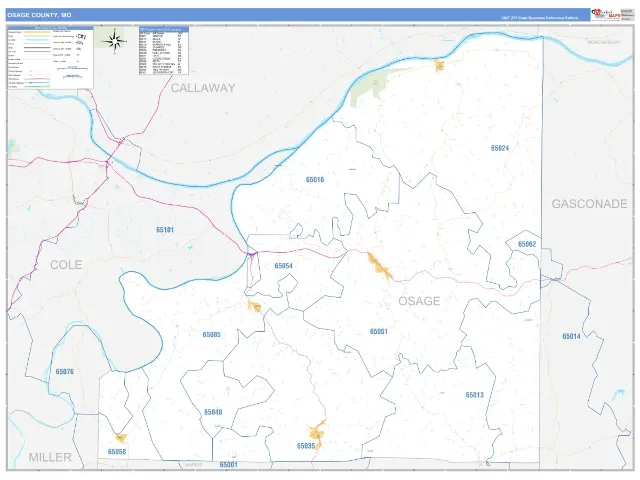Image resolution: width=640 pixels, height=480 pixels.
Task: Click the orange city area near OSAGE label
Action: coord(379,267)
